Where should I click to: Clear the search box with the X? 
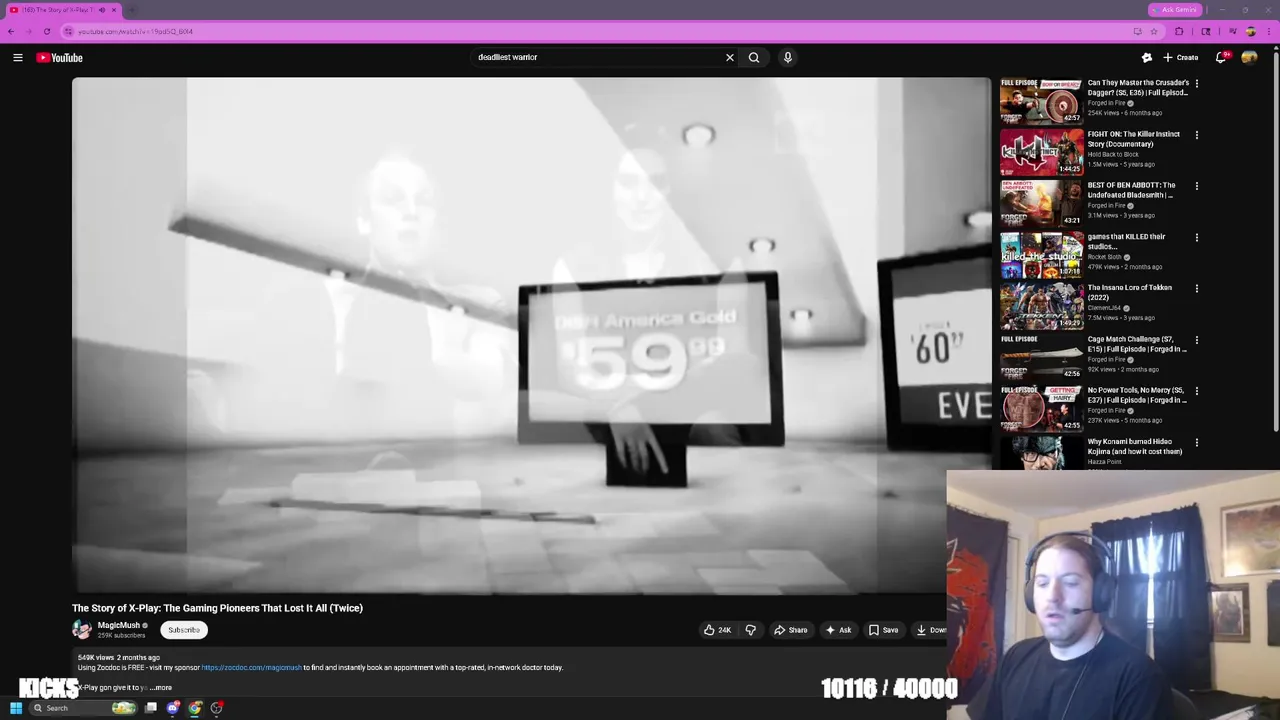pyautogui.click(x=730, y=58)
